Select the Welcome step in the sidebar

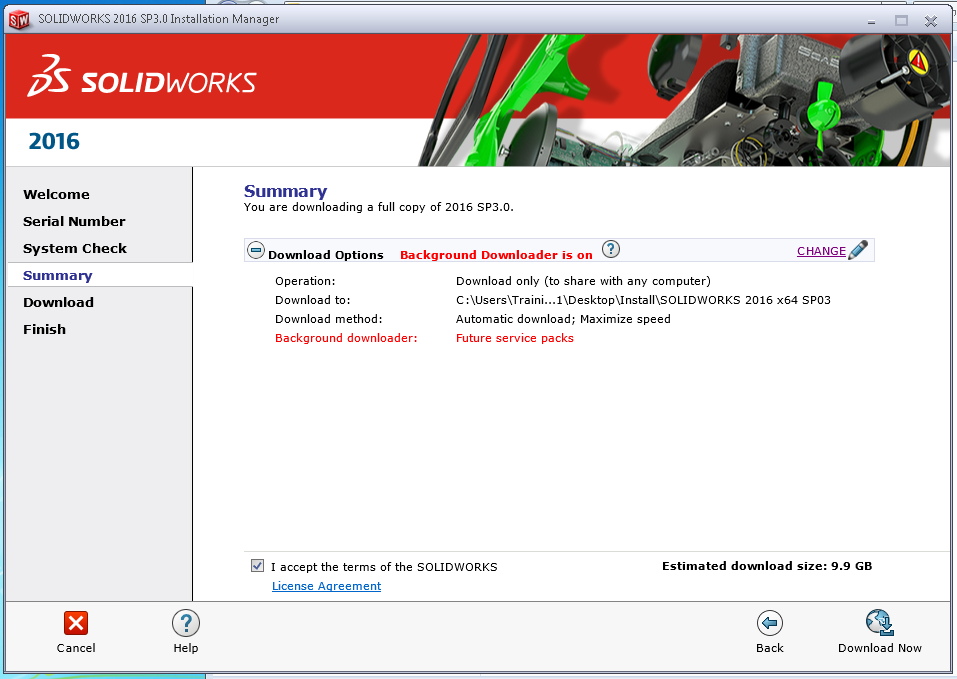56,194
